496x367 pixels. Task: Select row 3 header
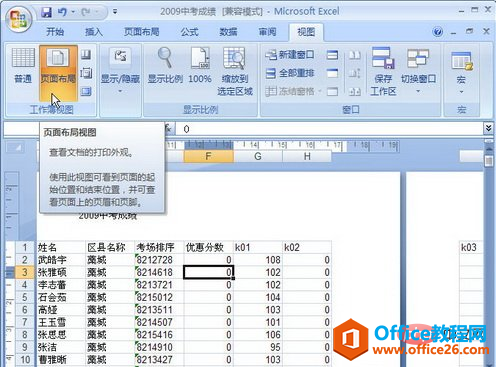(x=25, y=272)
